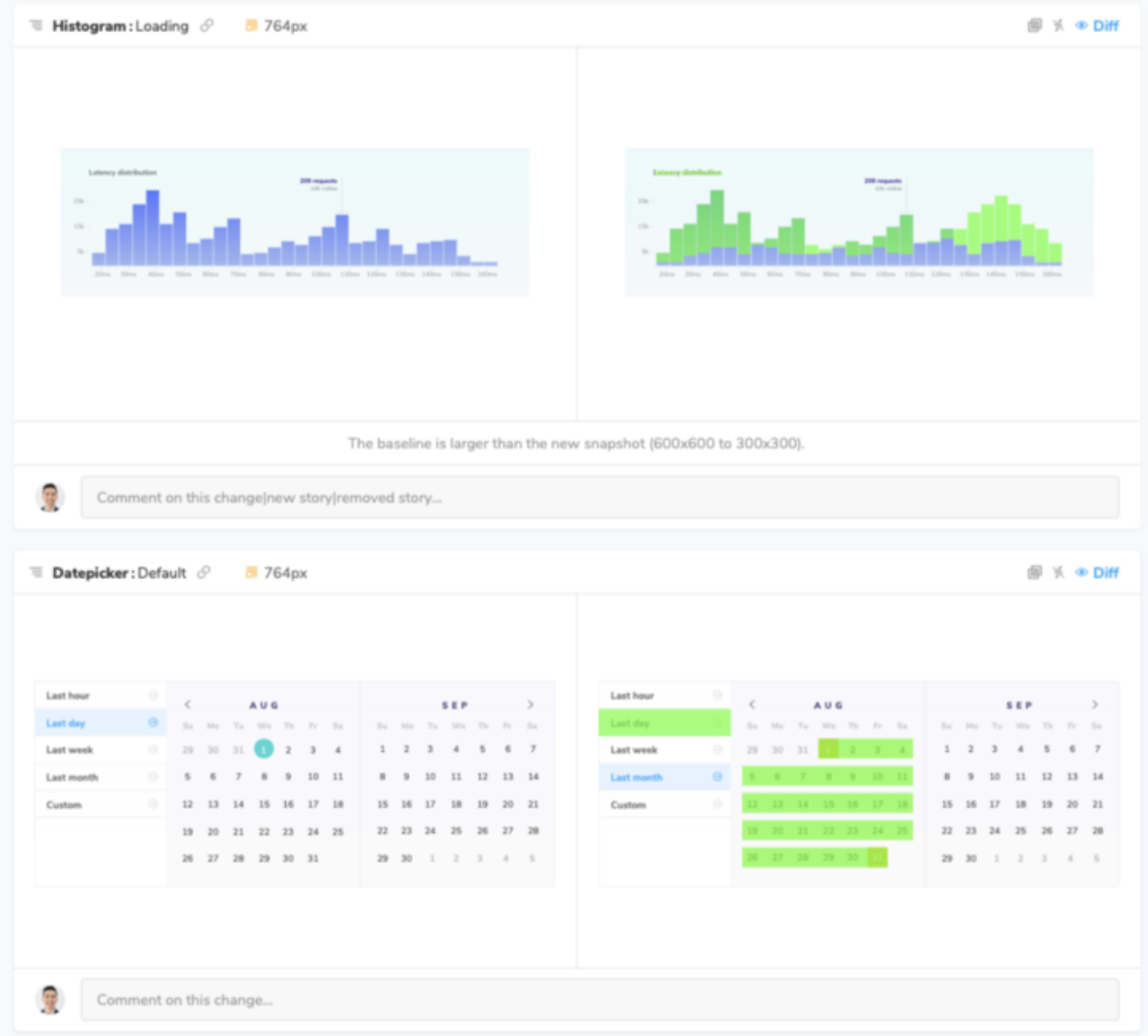
Task: Focus the Datepicker 'Comment on this change...' input
Action: 600,999
